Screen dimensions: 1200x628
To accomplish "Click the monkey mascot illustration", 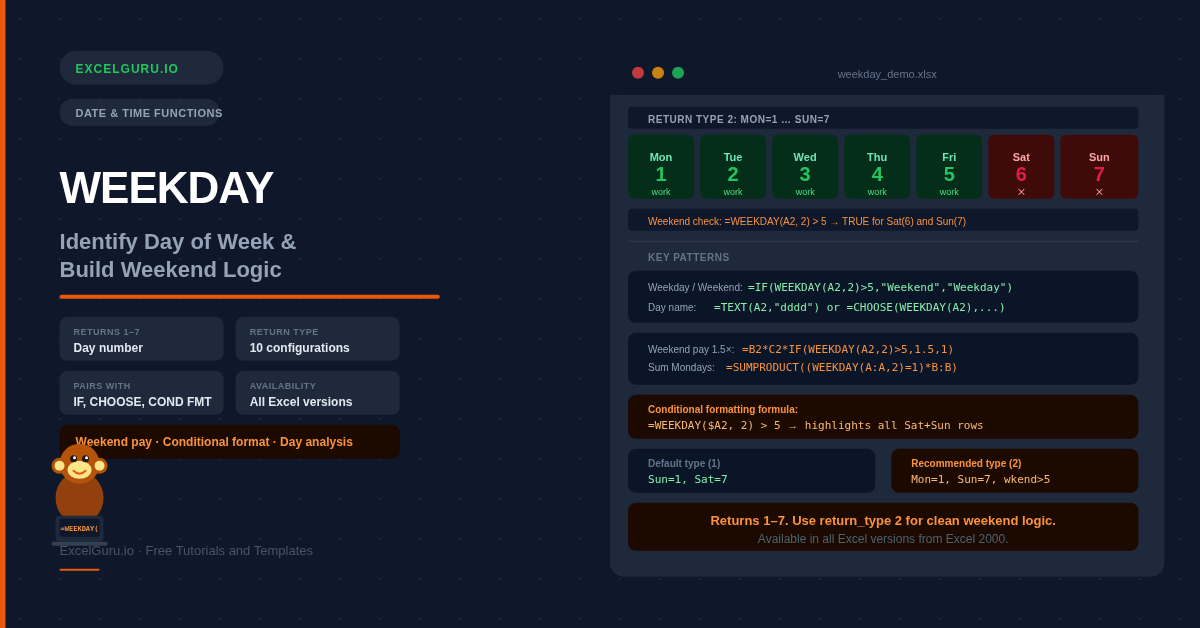I will point(79,492).
